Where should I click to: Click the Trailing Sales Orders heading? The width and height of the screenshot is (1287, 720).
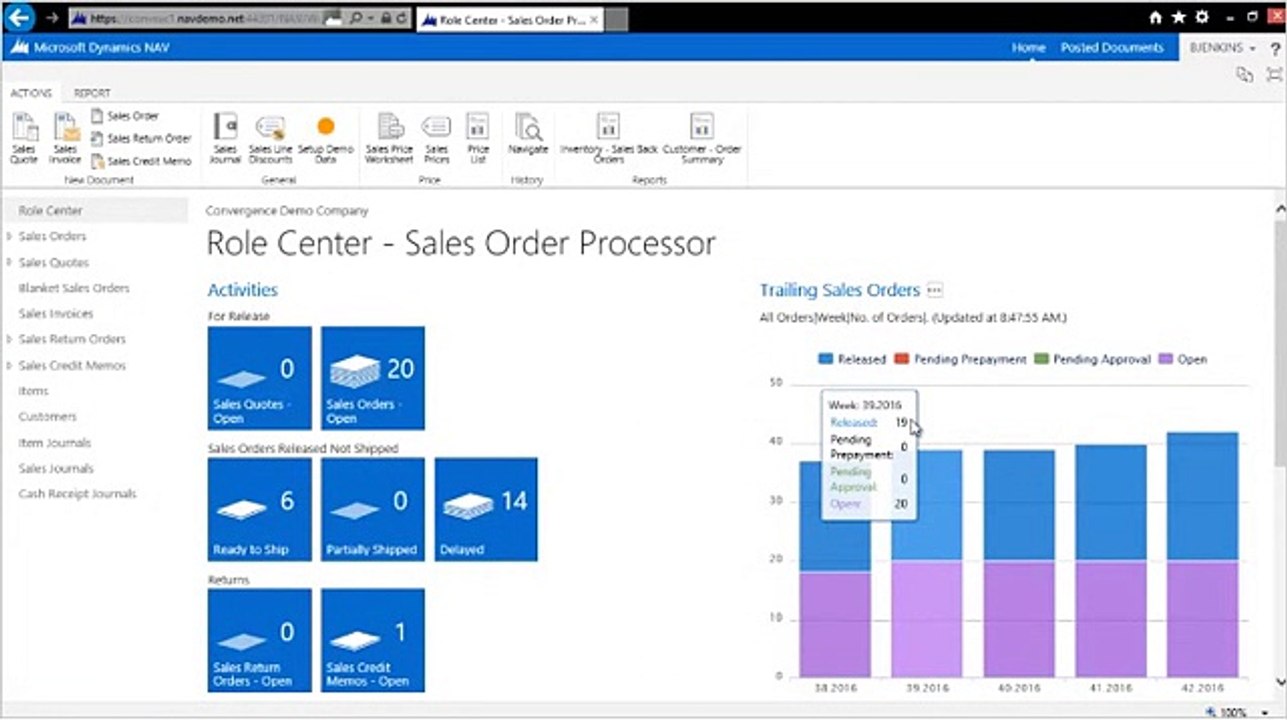tap(840, 290)
